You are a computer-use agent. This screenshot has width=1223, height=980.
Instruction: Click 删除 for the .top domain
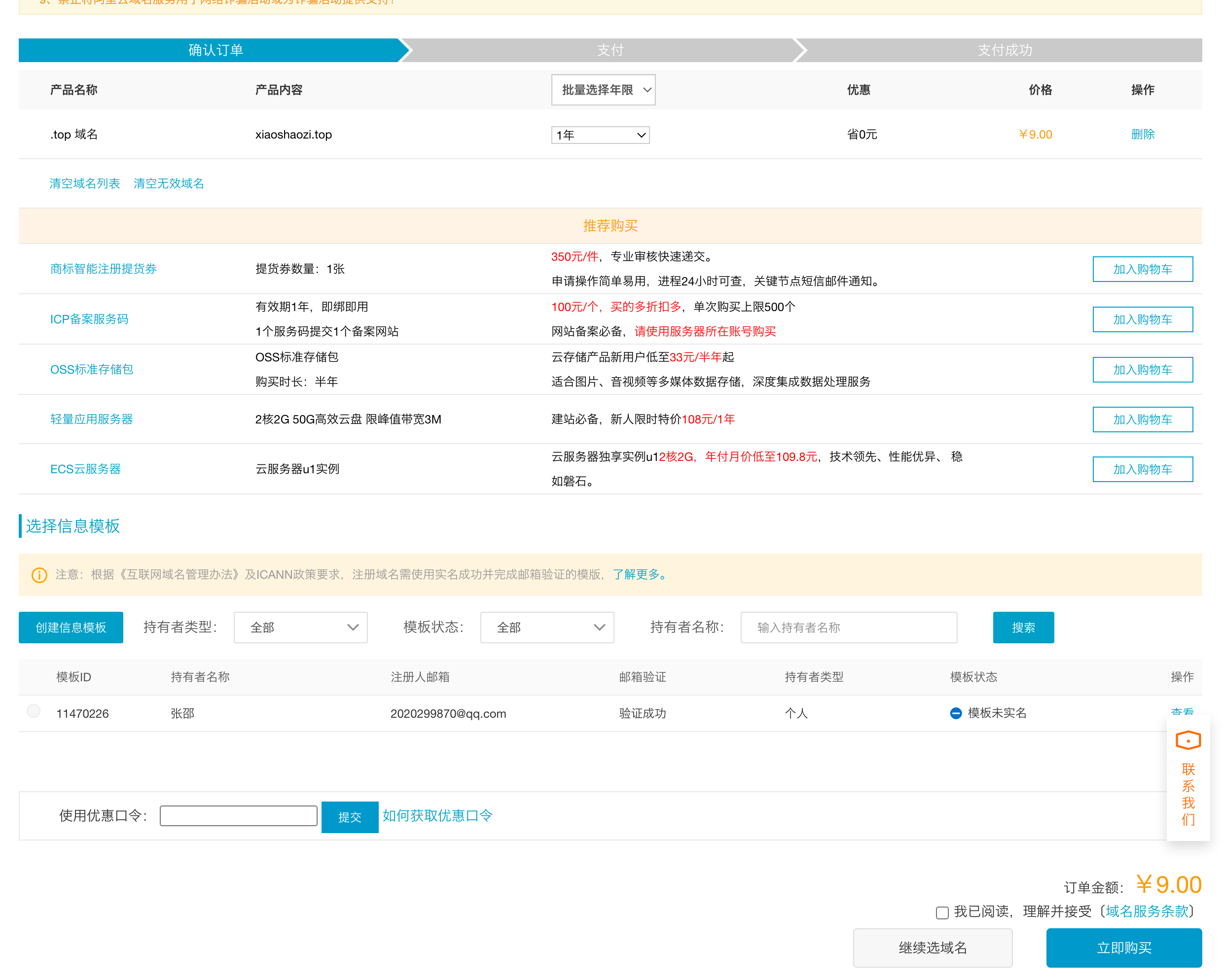tap(1143, 135)
